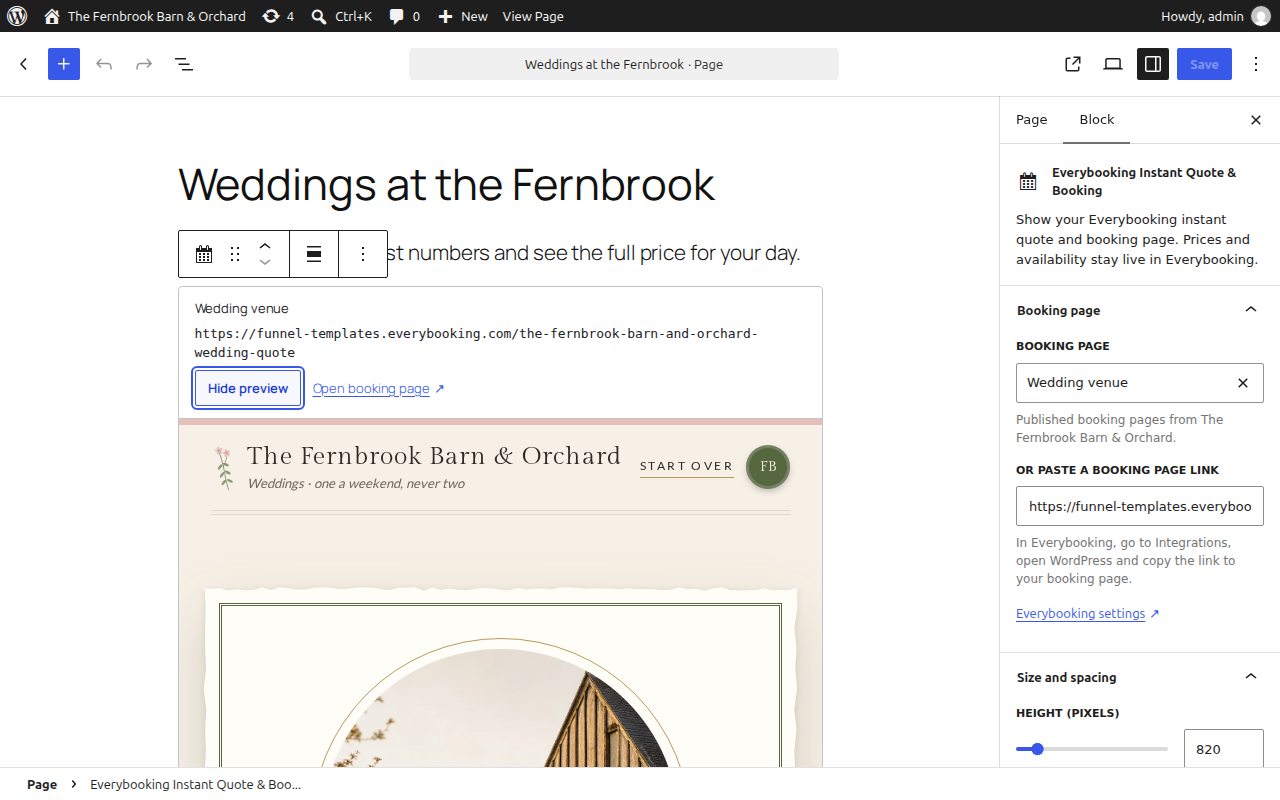Undo the last change
1280x800 pixels.
[104, 64]
